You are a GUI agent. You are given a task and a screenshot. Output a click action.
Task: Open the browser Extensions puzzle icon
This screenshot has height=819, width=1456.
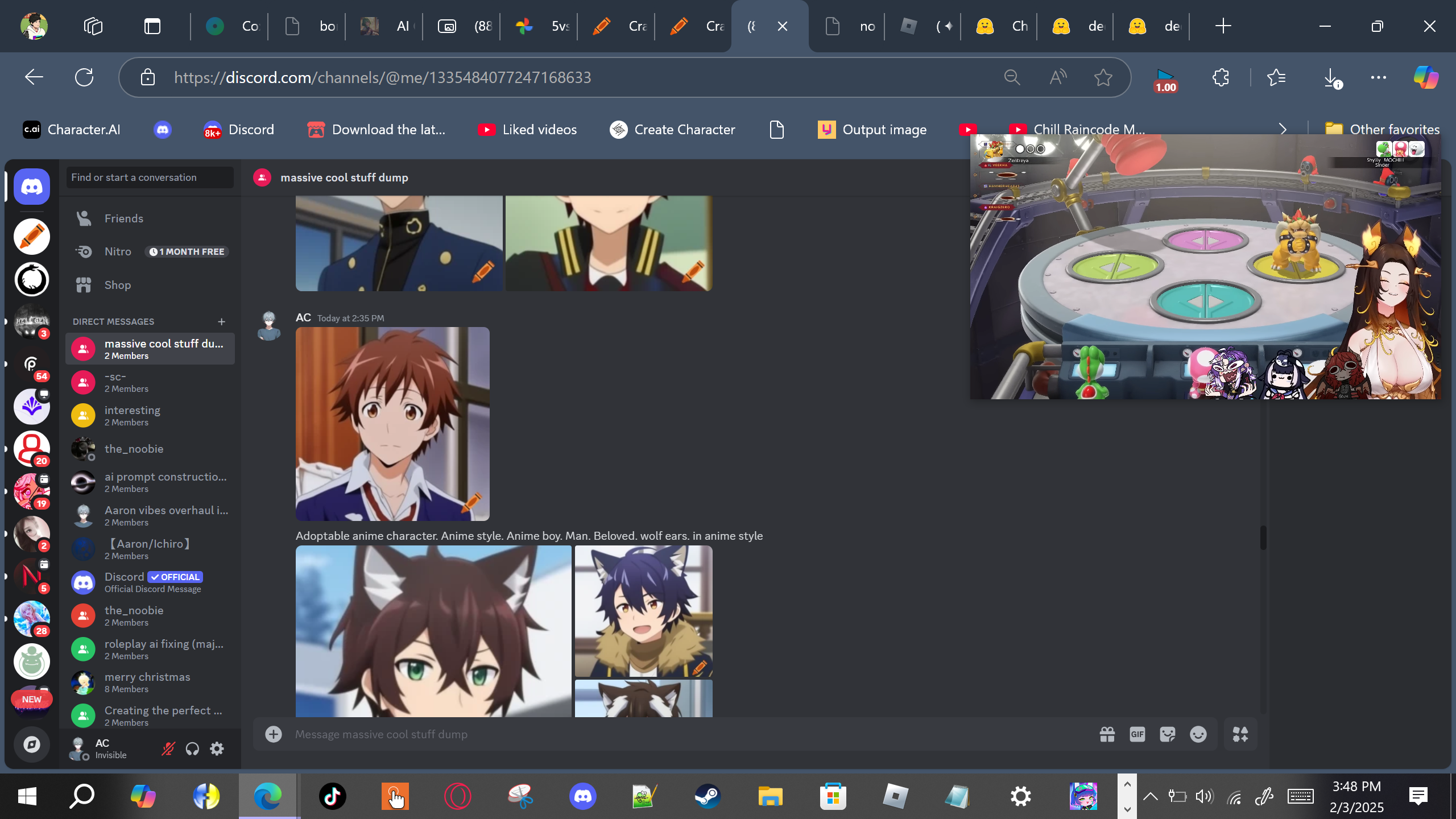point(1221,77)
